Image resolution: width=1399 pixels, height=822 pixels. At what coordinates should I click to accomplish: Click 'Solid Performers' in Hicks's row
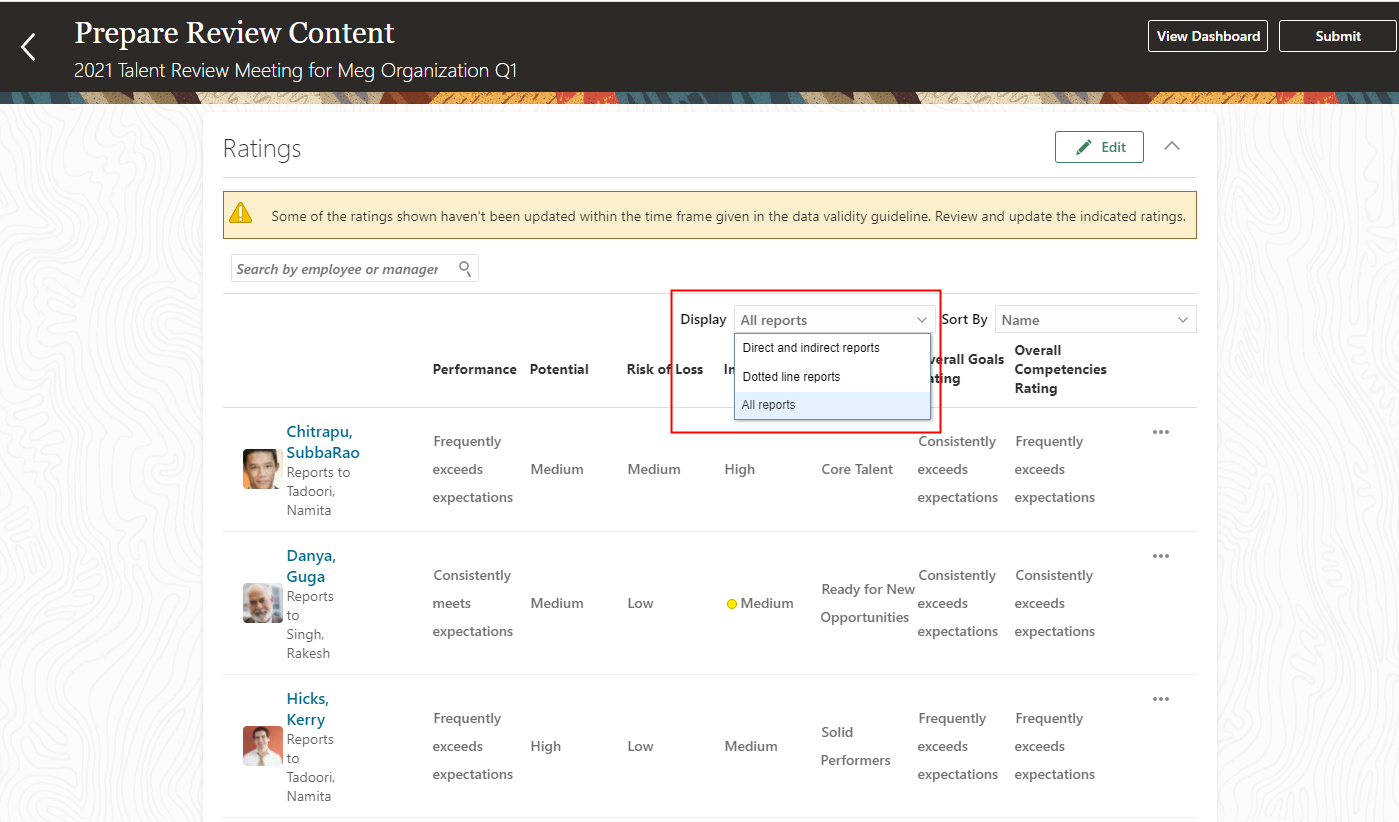(855, 746)
